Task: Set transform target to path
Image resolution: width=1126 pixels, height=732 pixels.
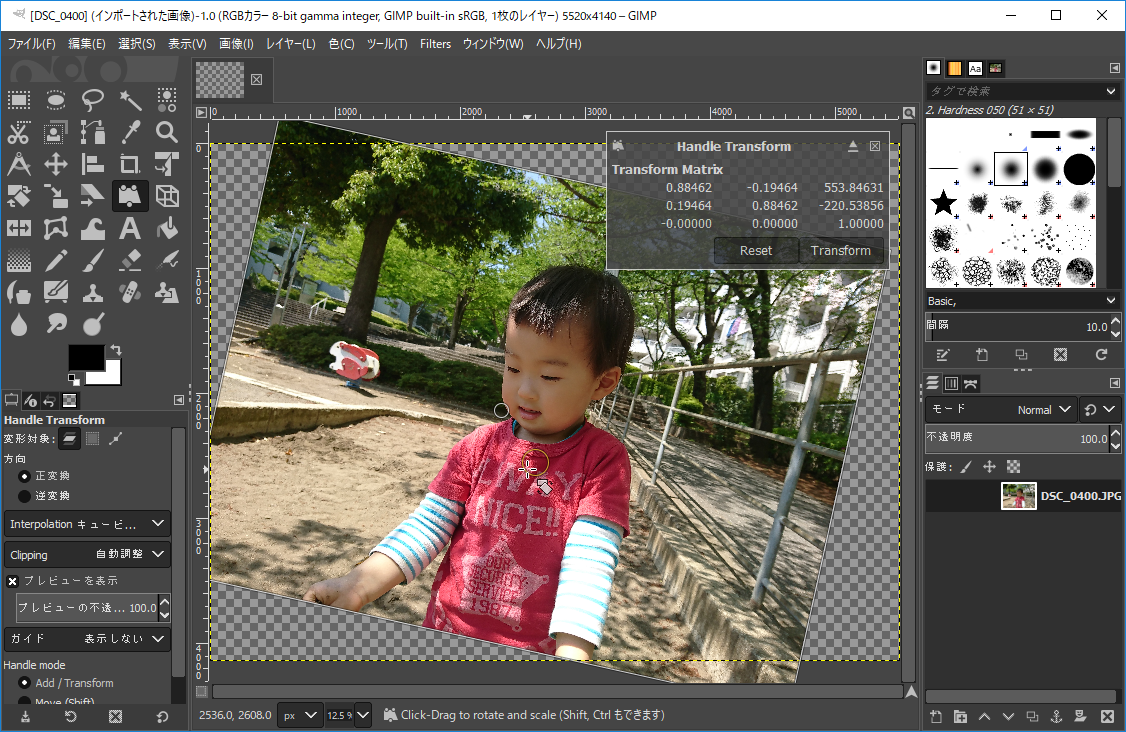Action: 116,439
